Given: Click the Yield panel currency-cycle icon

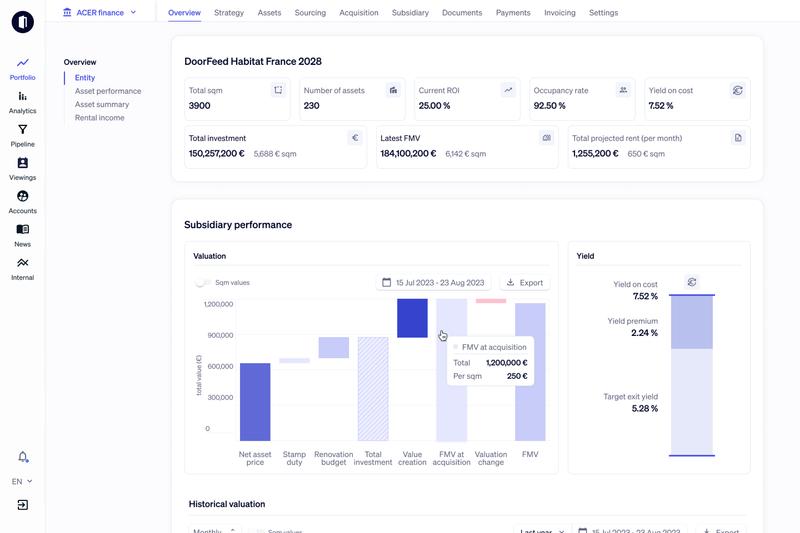Looking at the screenshot, I should pyautogui.click(x=692, y=282).
